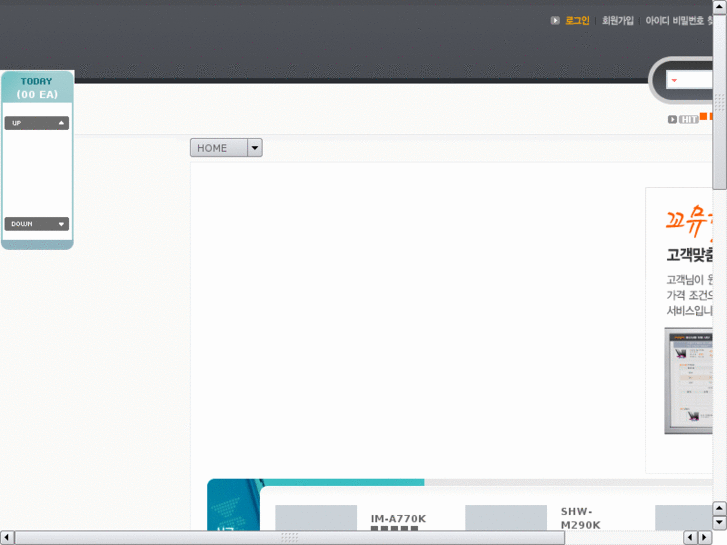Click the play arrow icon beside HIT
Screen dimensions: 727x545
pos(672,120)
